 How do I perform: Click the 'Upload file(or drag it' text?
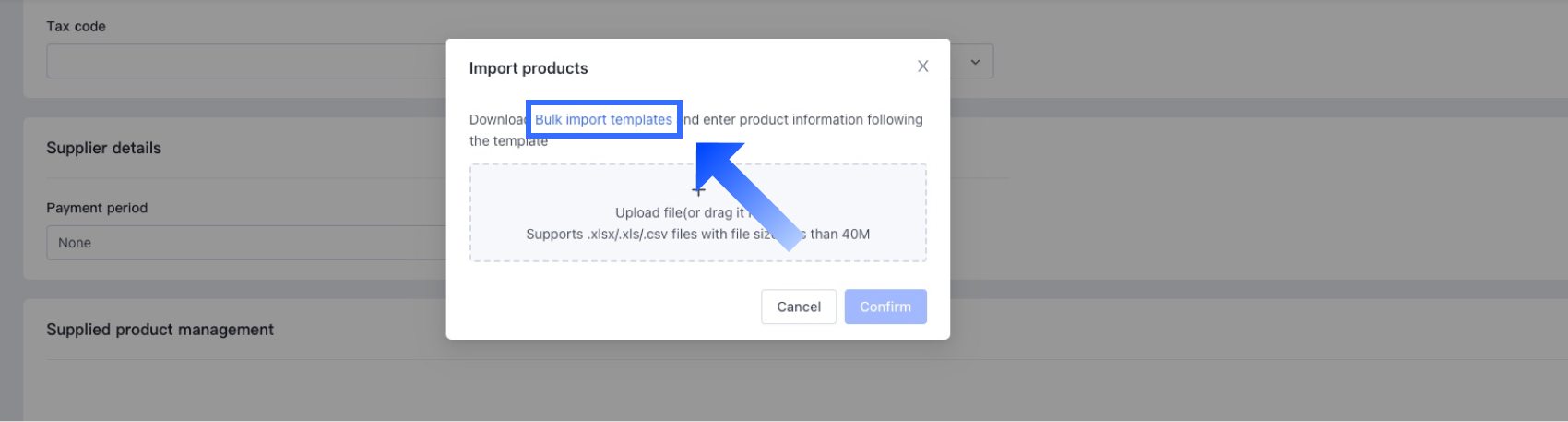point(679,212)
